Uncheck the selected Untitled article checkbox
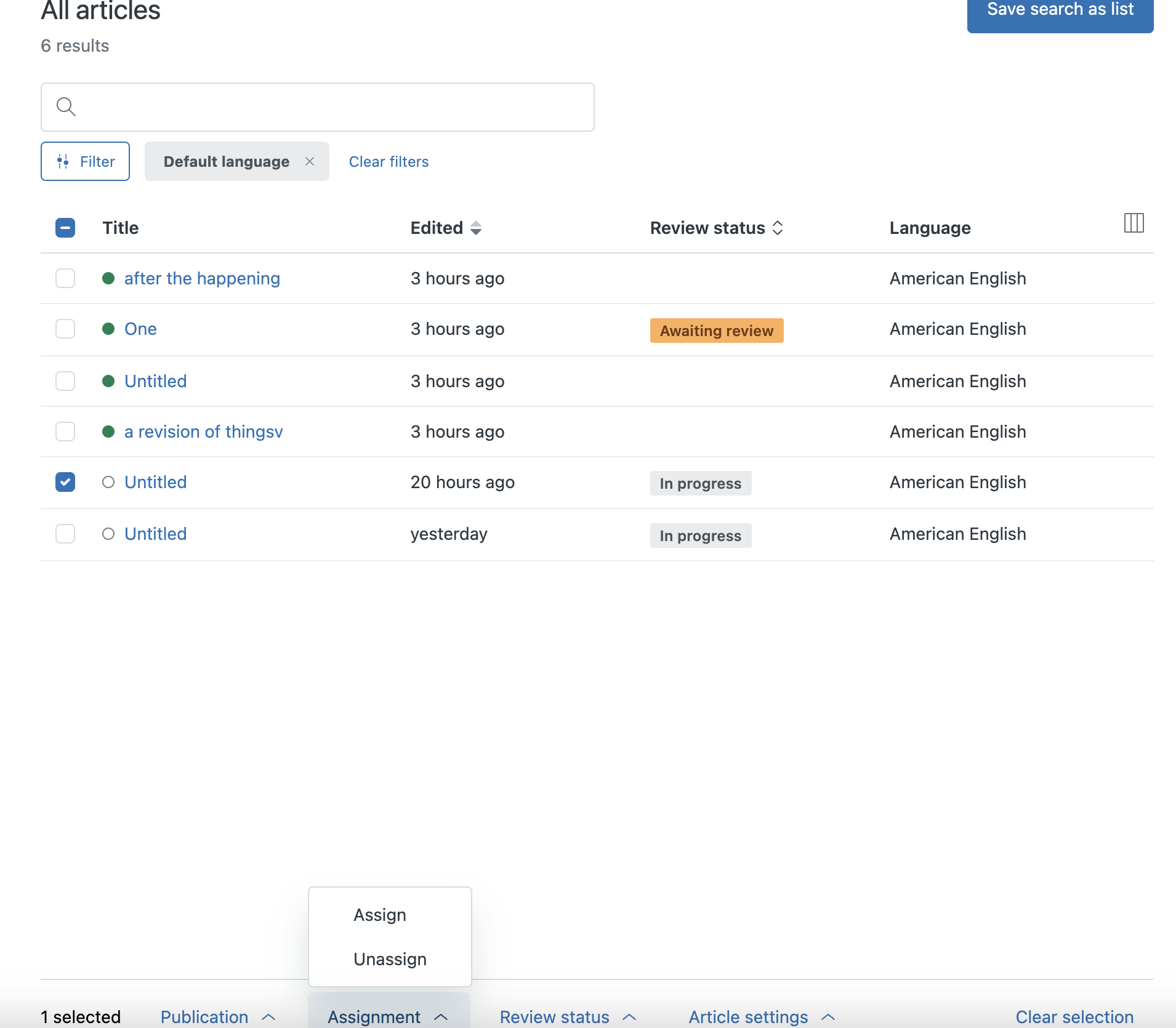 click(x=65, y=482)
